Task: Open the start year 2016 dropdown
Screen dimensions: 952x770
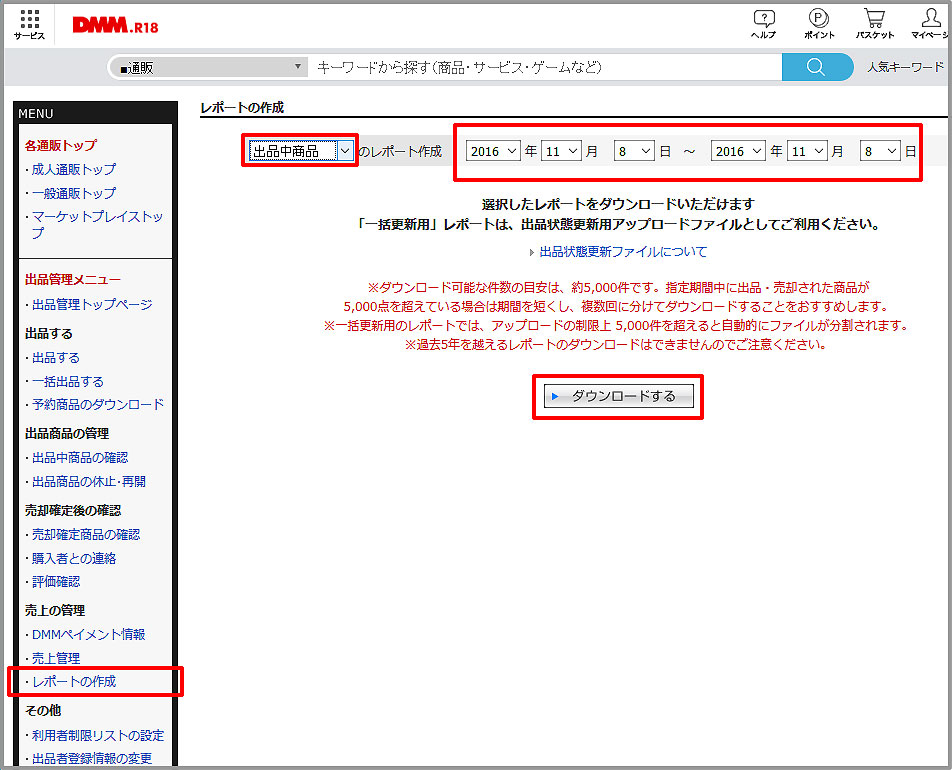Action: (x=493, y=151)
